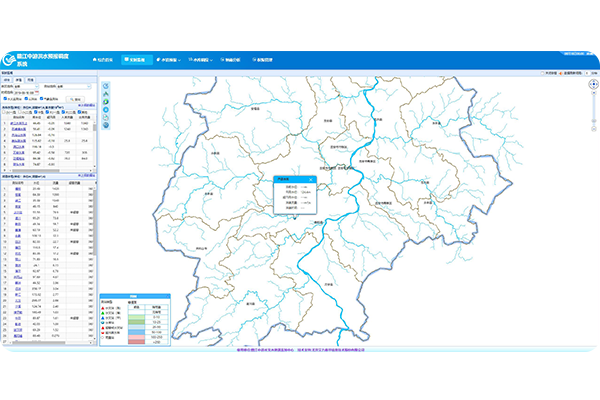The image size is (600, 400).
Task: Select the second tool in the map toolbar
Action: [x=105, y=95]
